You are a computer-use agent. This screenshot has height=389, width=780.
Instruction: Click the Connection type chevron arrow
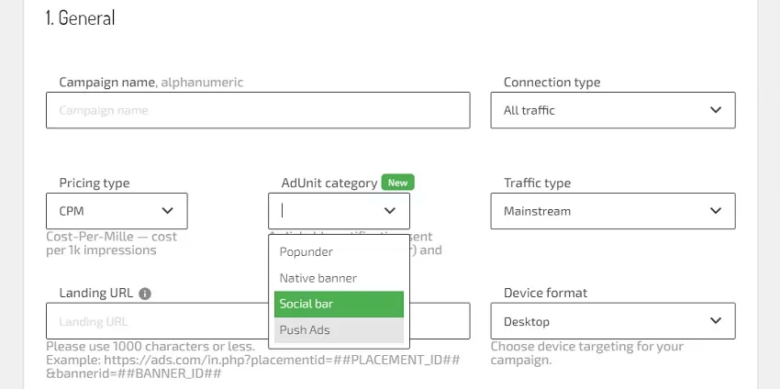[715, 110]
